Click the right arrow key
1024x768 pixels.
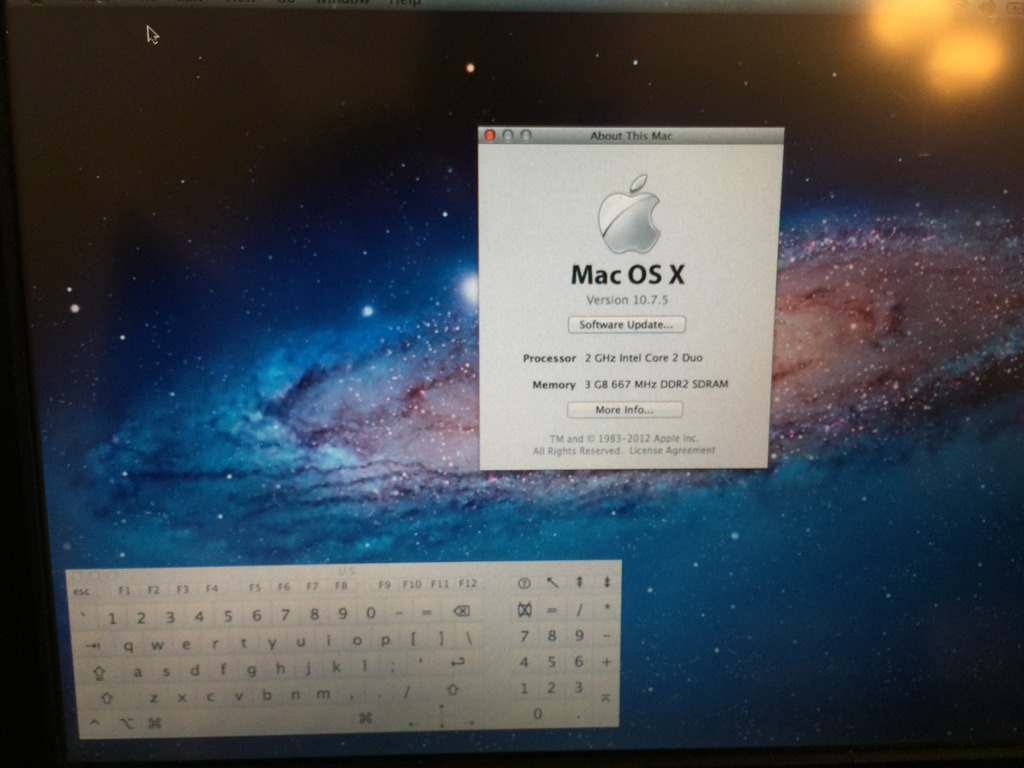[x=470, y=722]
